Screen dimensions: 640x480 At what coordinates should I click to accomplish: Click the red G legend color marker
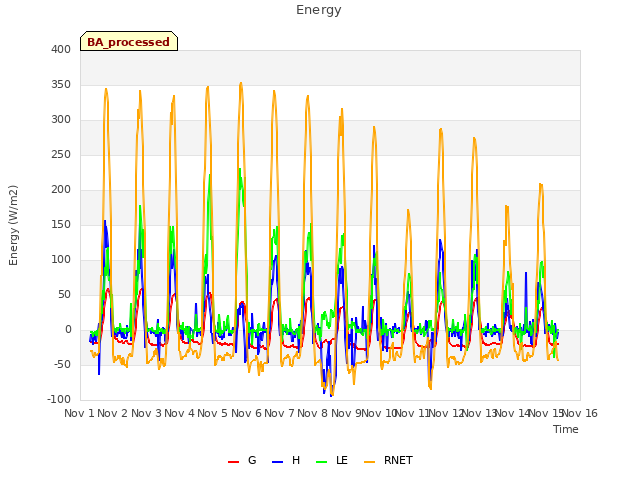click(x=233, y=462)
